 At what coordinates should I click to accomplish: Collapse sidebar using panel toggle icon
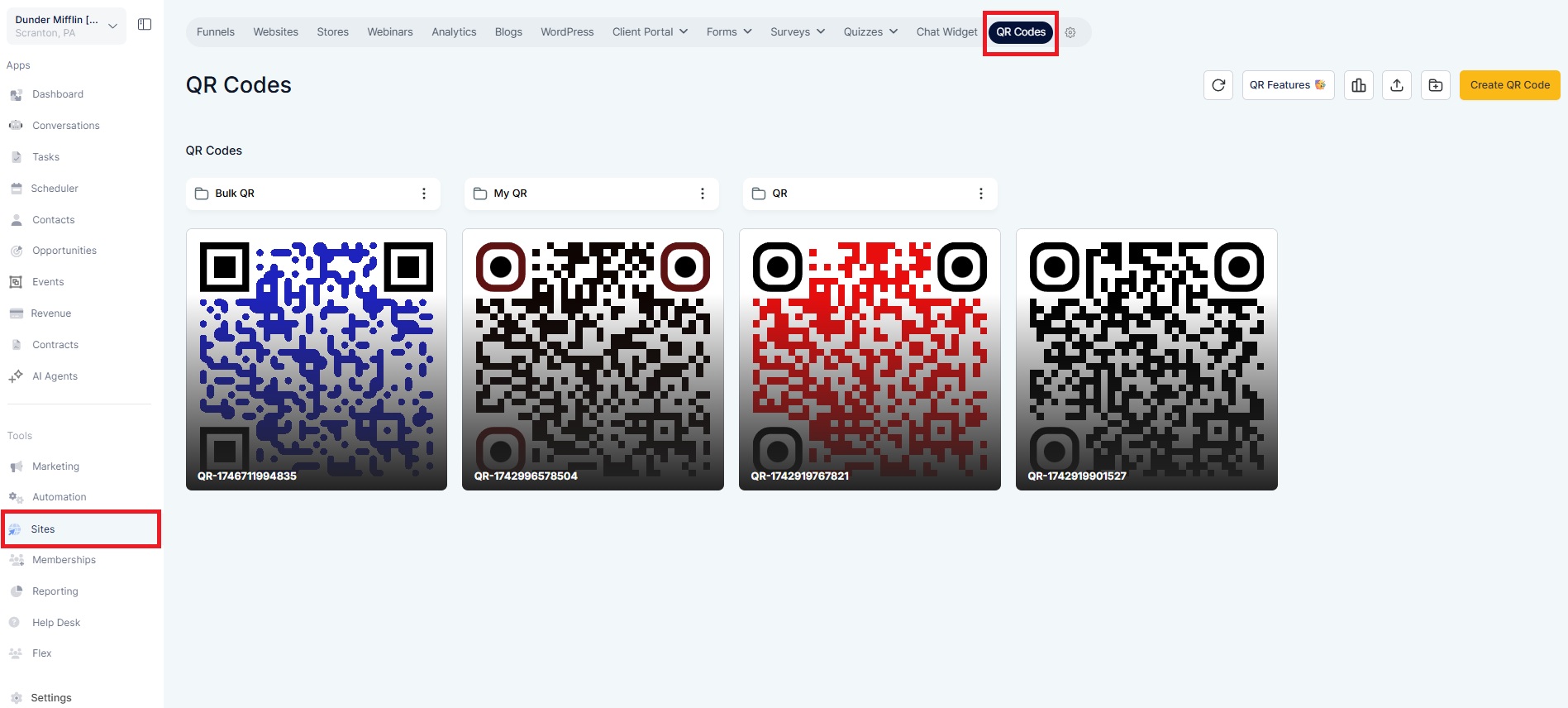click(145, 25)
